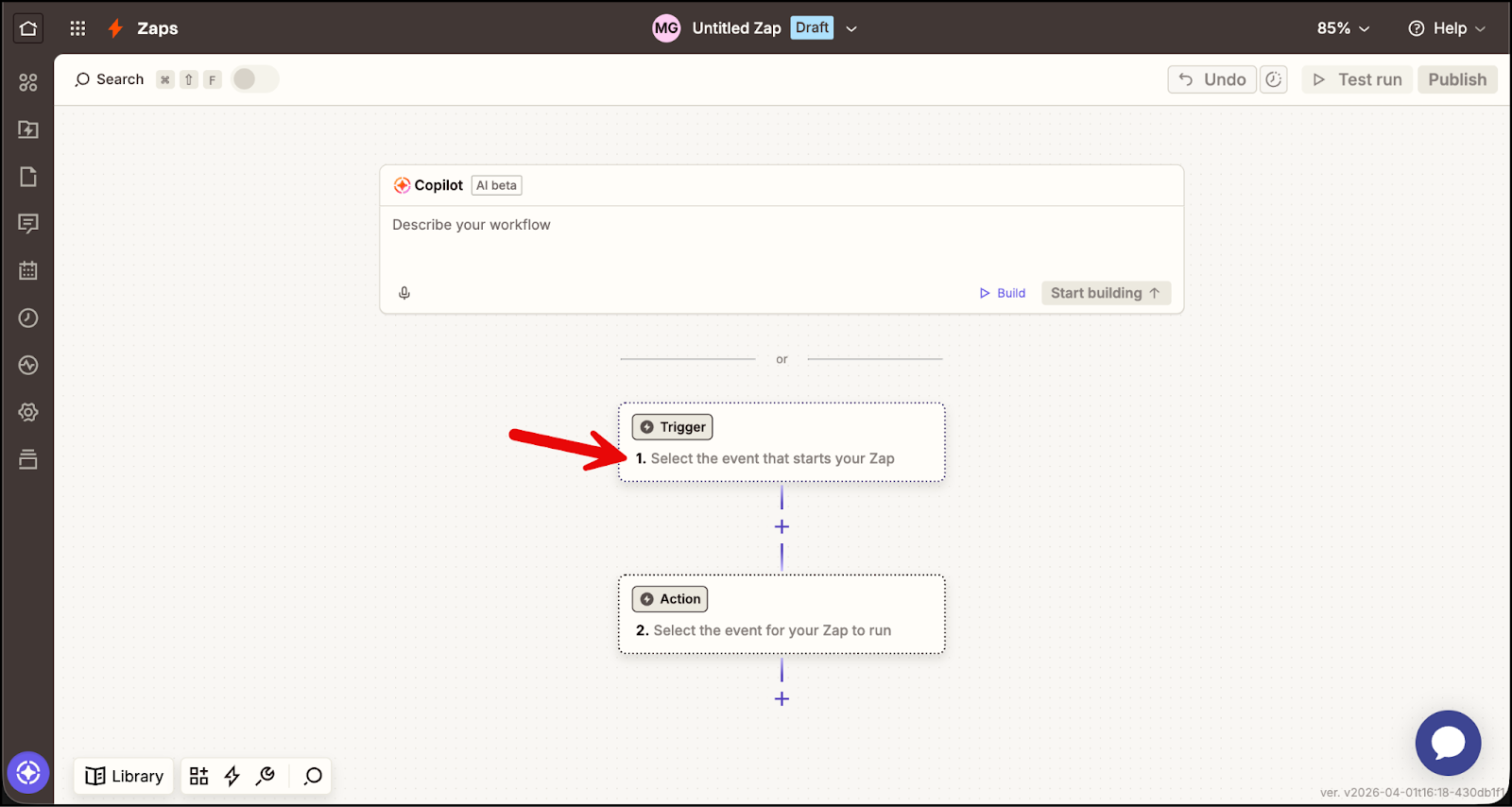Screen dimensions: 1512x807
Task: Click the microphone icon in Copilot box
Action: (404, 293)
